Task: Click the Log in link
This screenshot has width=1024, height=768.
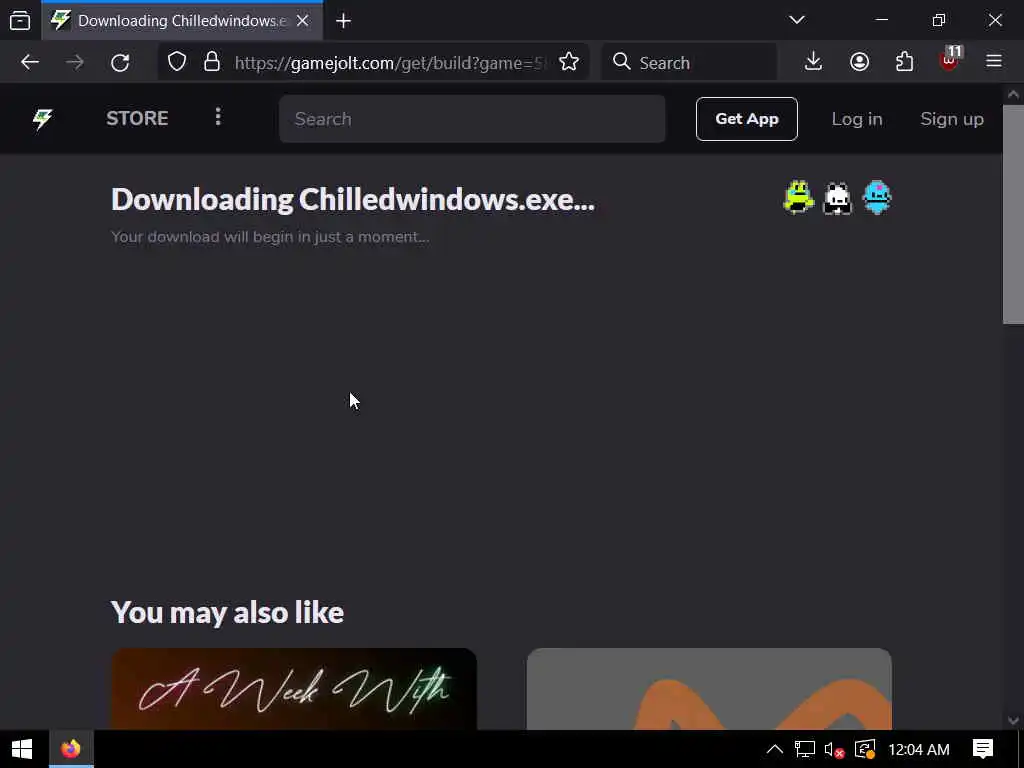Action: tap(857, 119)
